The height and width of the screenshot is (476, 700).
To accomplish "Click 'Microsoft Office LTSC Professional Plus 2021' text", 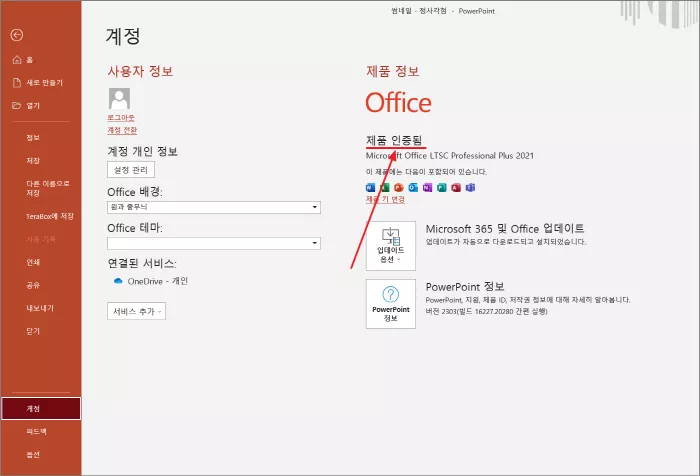I will pyautogui.click(x=450, y=155).
